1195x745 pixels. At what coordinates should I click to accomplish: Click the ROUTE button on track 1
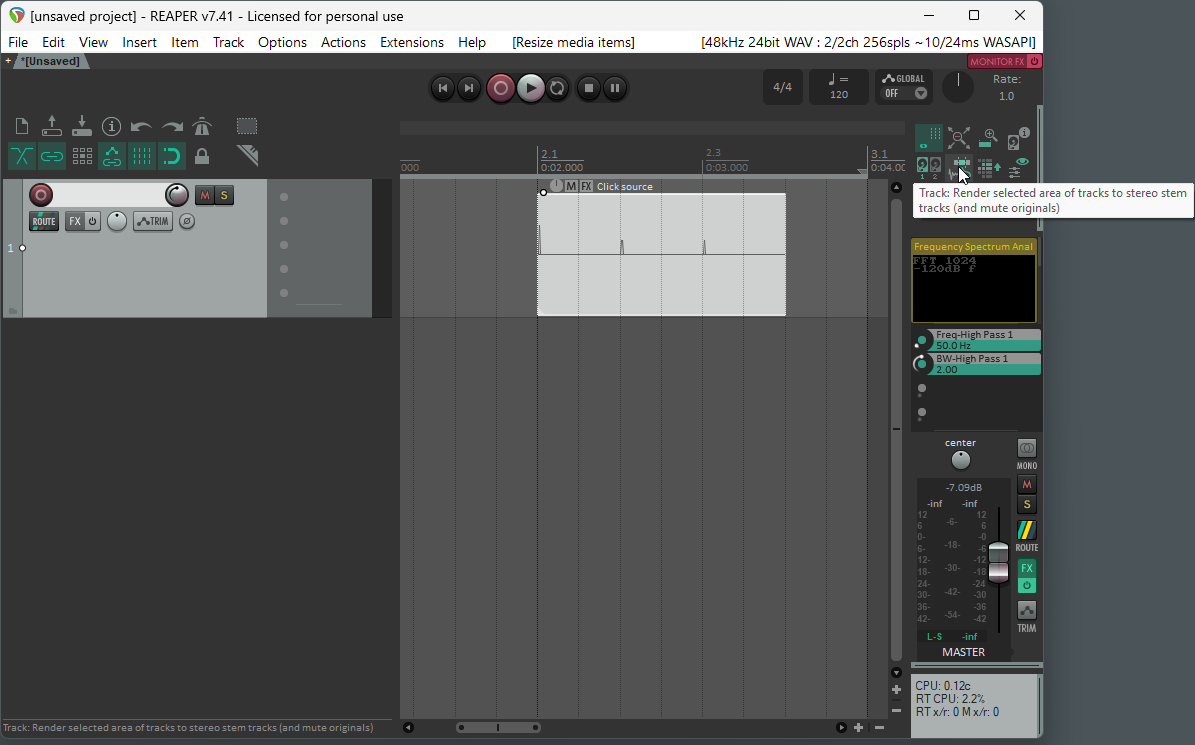coord(44,221)
